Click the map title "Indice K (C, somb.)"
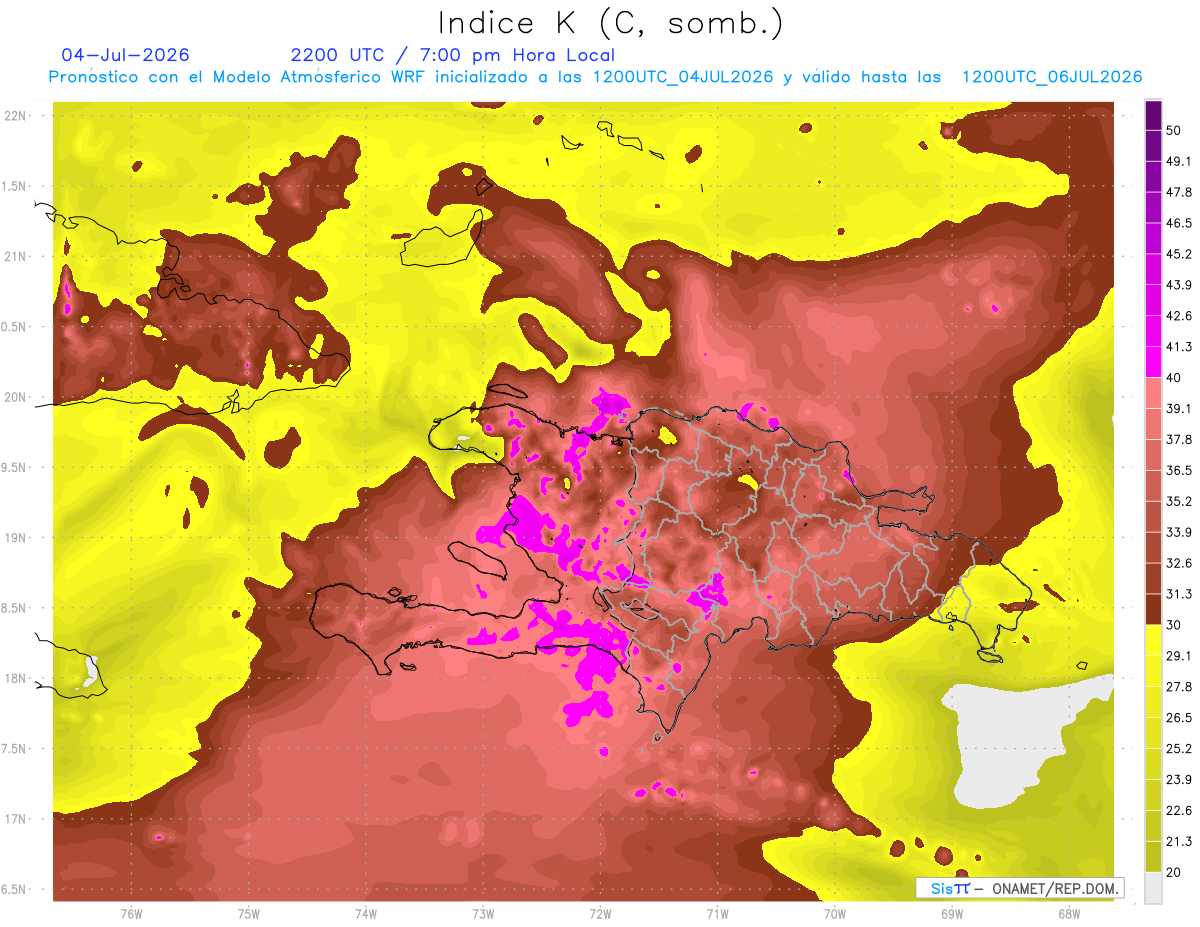This screenshot has height=927, width=1200. coord(611,23)
